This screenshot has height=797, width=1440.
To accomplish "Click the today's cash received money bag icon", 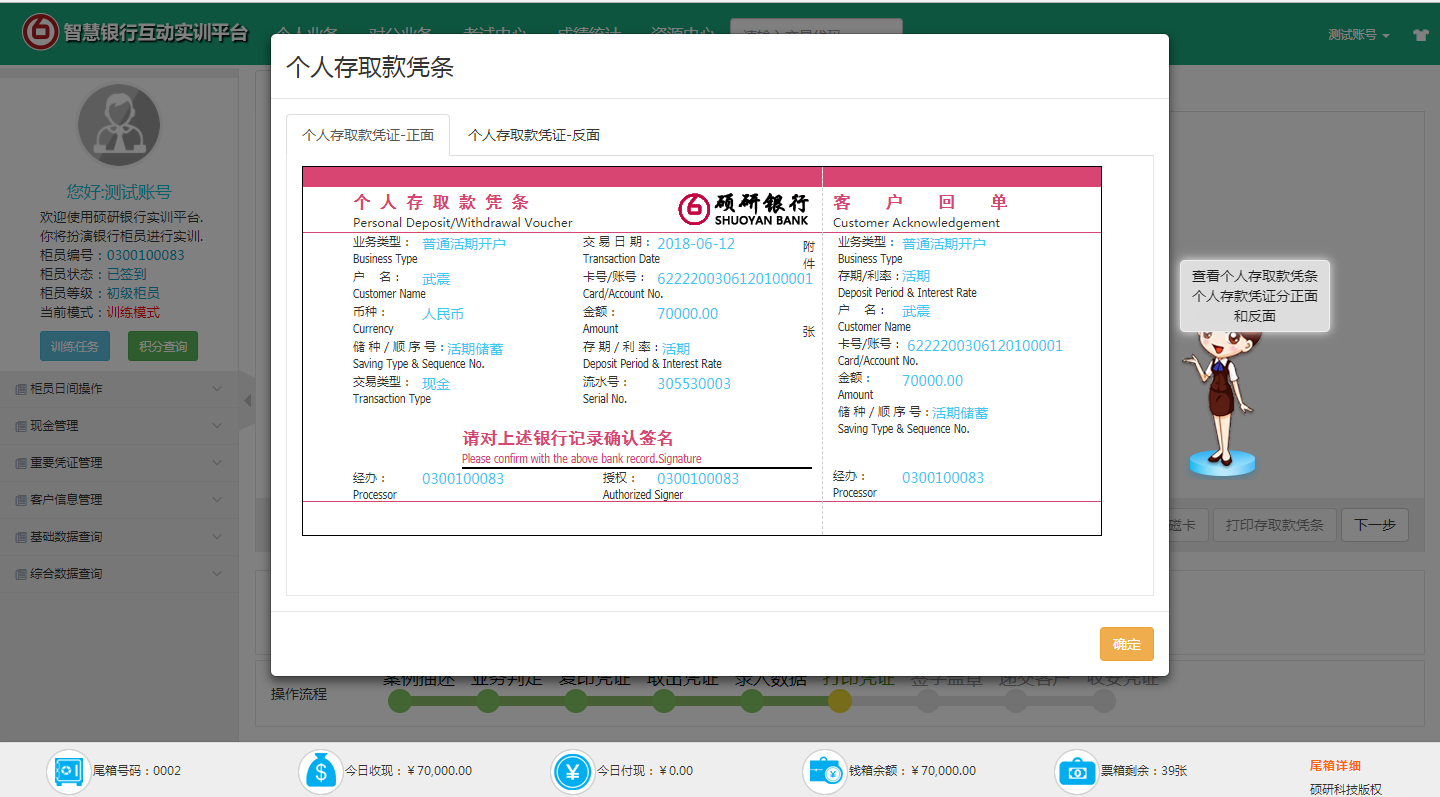I will [321, 771].
